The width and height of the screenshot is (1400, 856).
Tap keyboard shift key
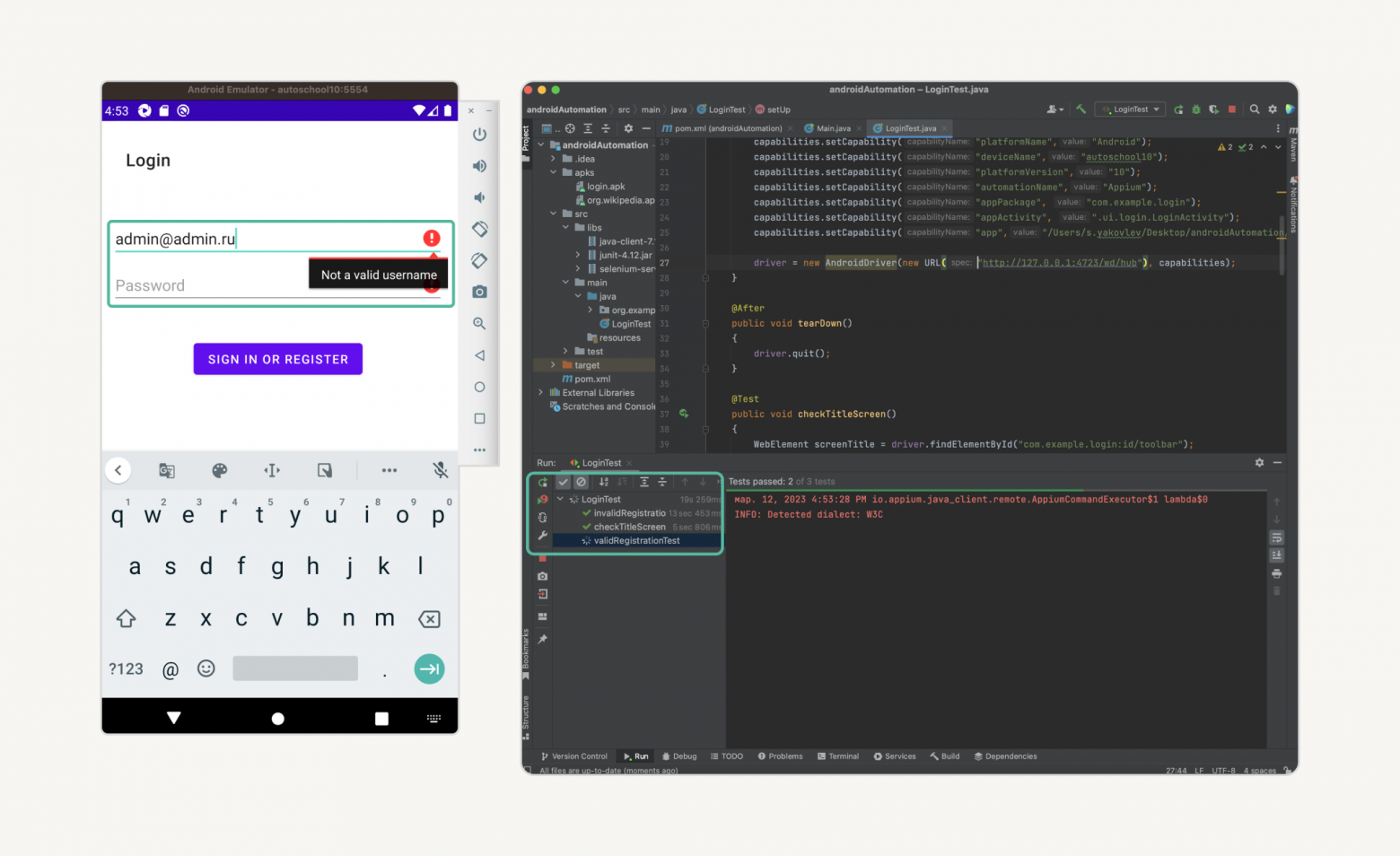126,619
